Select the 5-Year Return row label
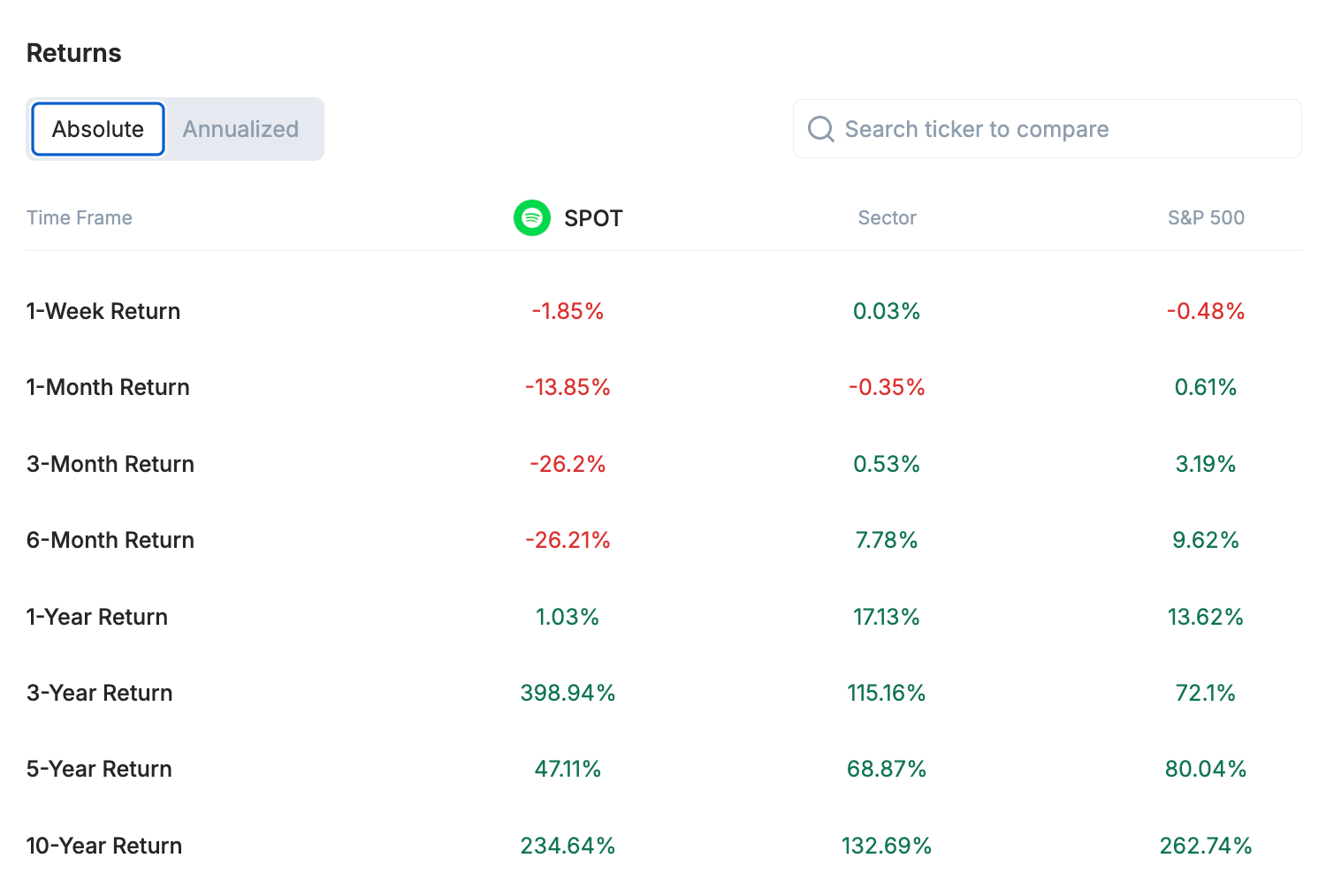 tap(99, 769)
